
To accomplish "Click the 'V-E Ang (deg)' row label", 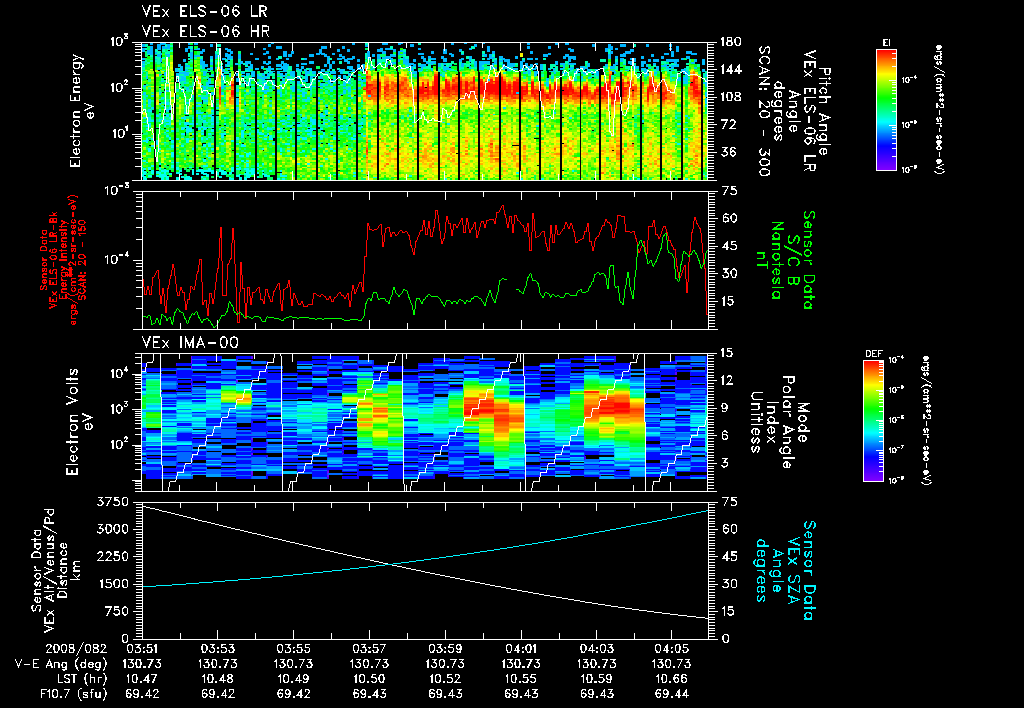I will click(61, 664).
